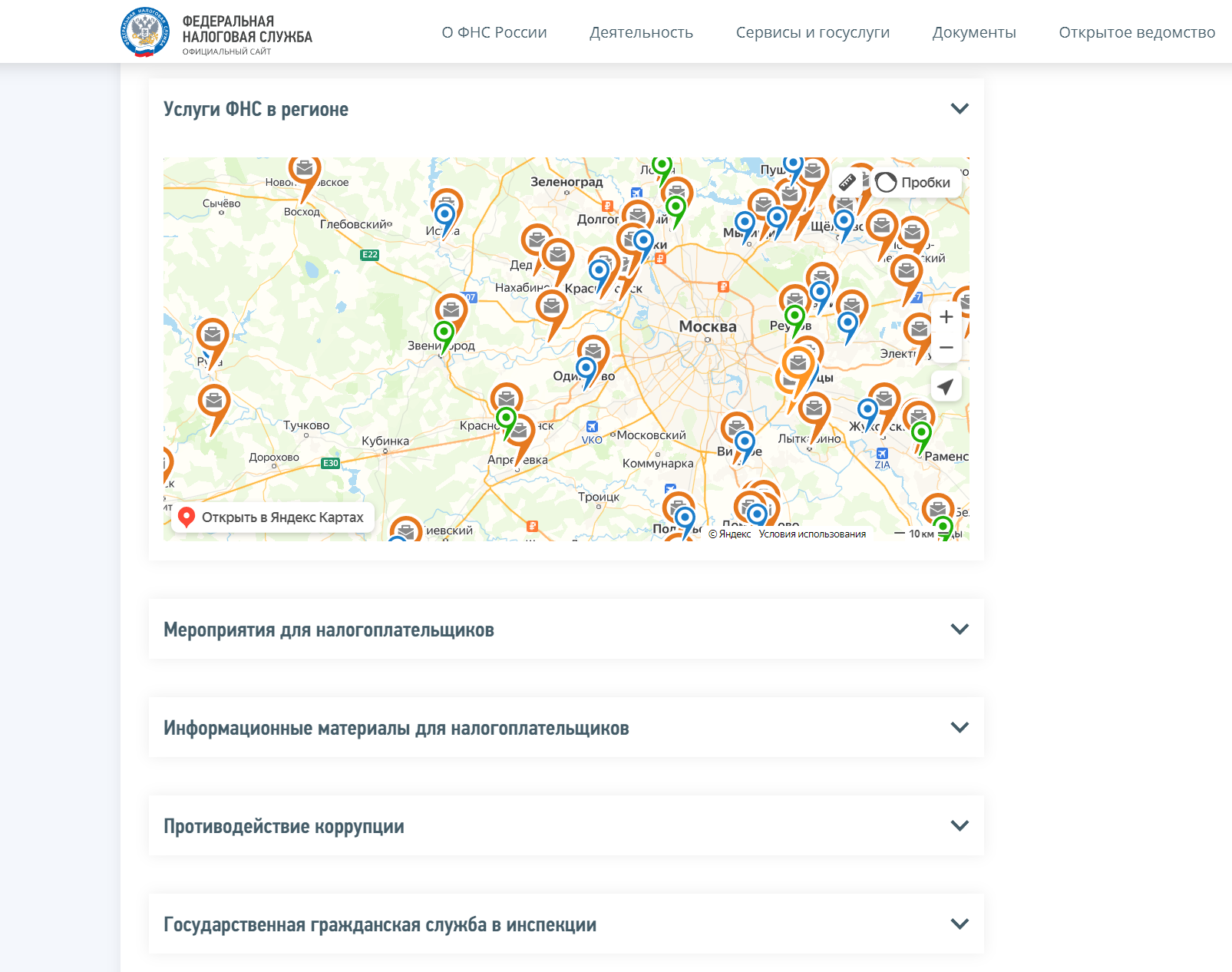Viewport: 1232px width, 972px height.
Task: Select green marker at Реутов
Action: coord(795,316)
